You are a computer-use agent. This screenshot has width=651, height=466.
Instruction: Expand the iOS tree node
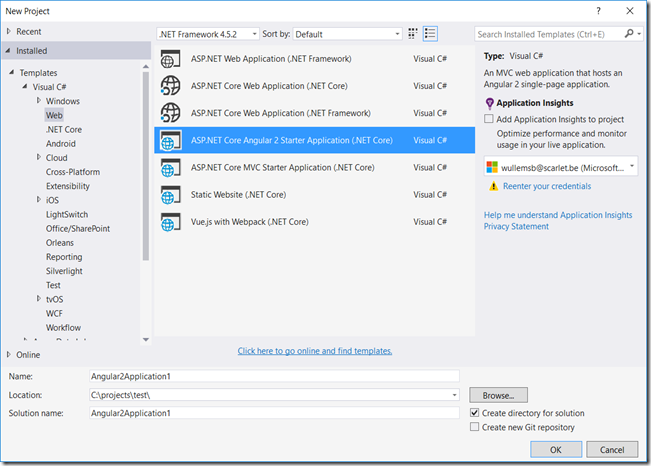point(39,200)
